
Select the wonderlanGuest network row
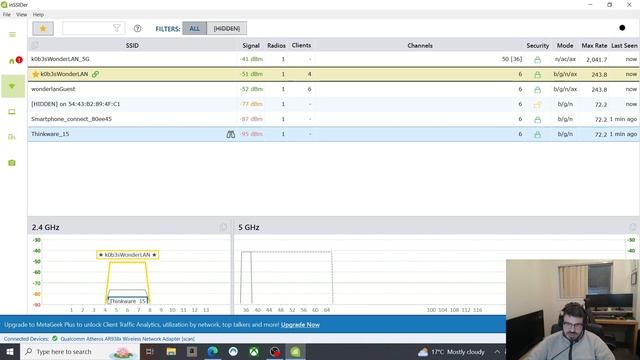333,89
